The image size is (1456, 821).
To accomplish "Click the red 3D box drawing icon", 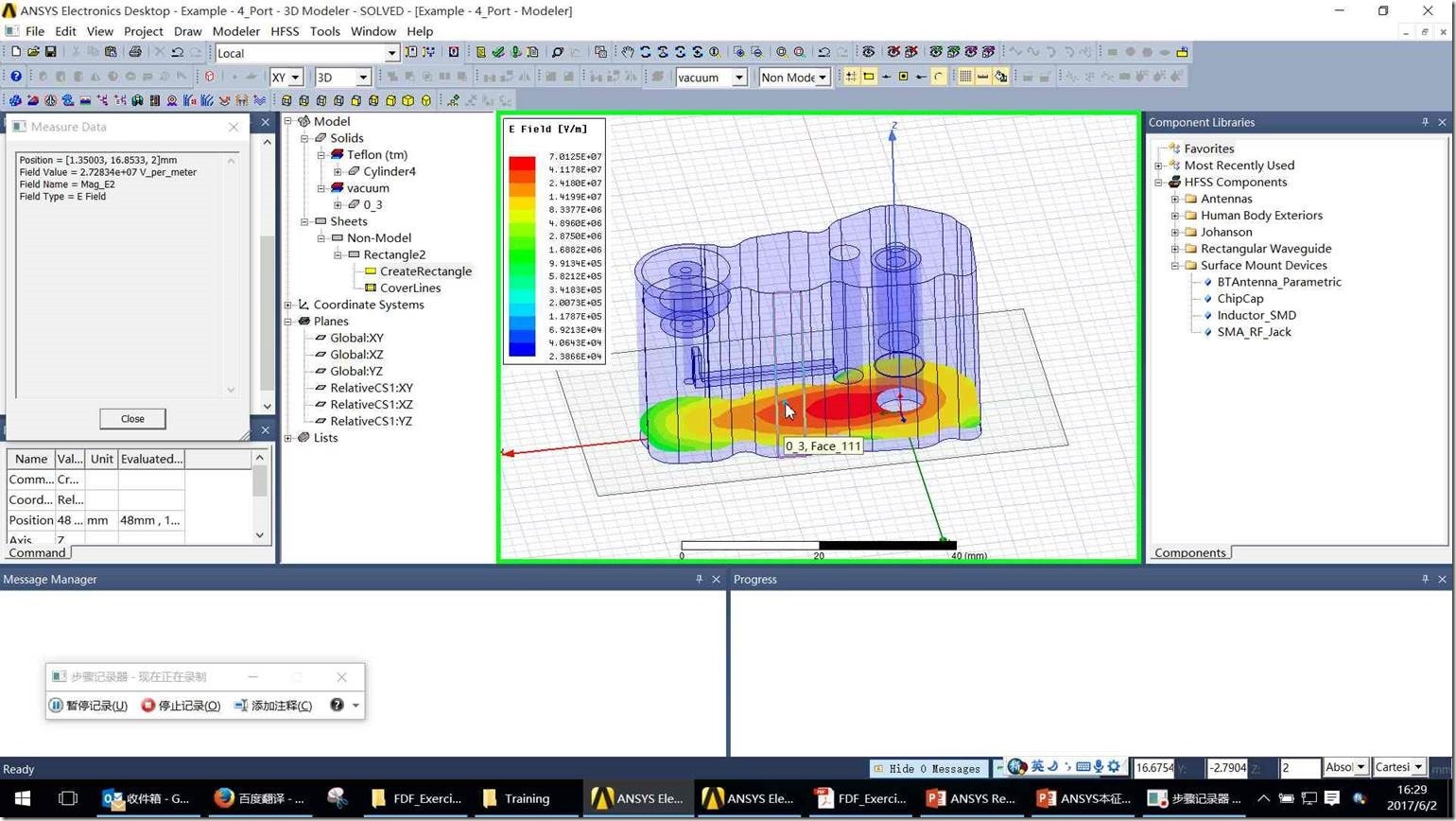I will pos(209,77).
